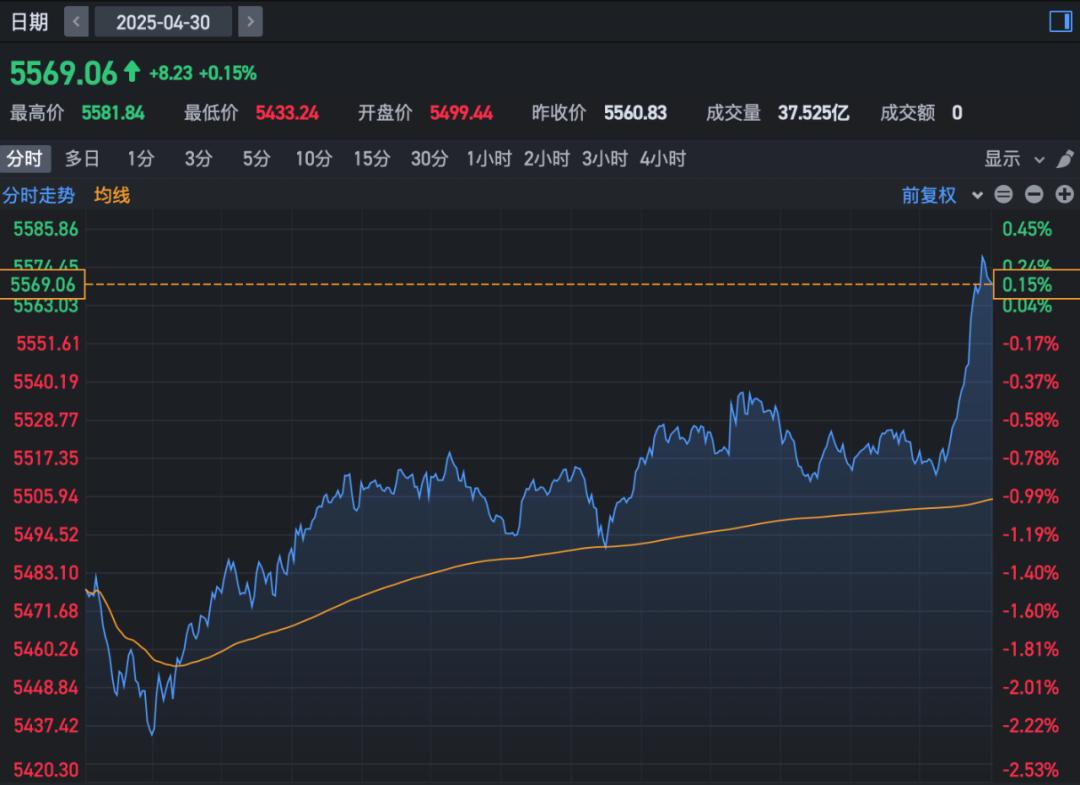Image resolution: width=1080 pixels, height=785 pixels.
Task: Switch to the 4小时 interval
Action: tap(662, 158)
